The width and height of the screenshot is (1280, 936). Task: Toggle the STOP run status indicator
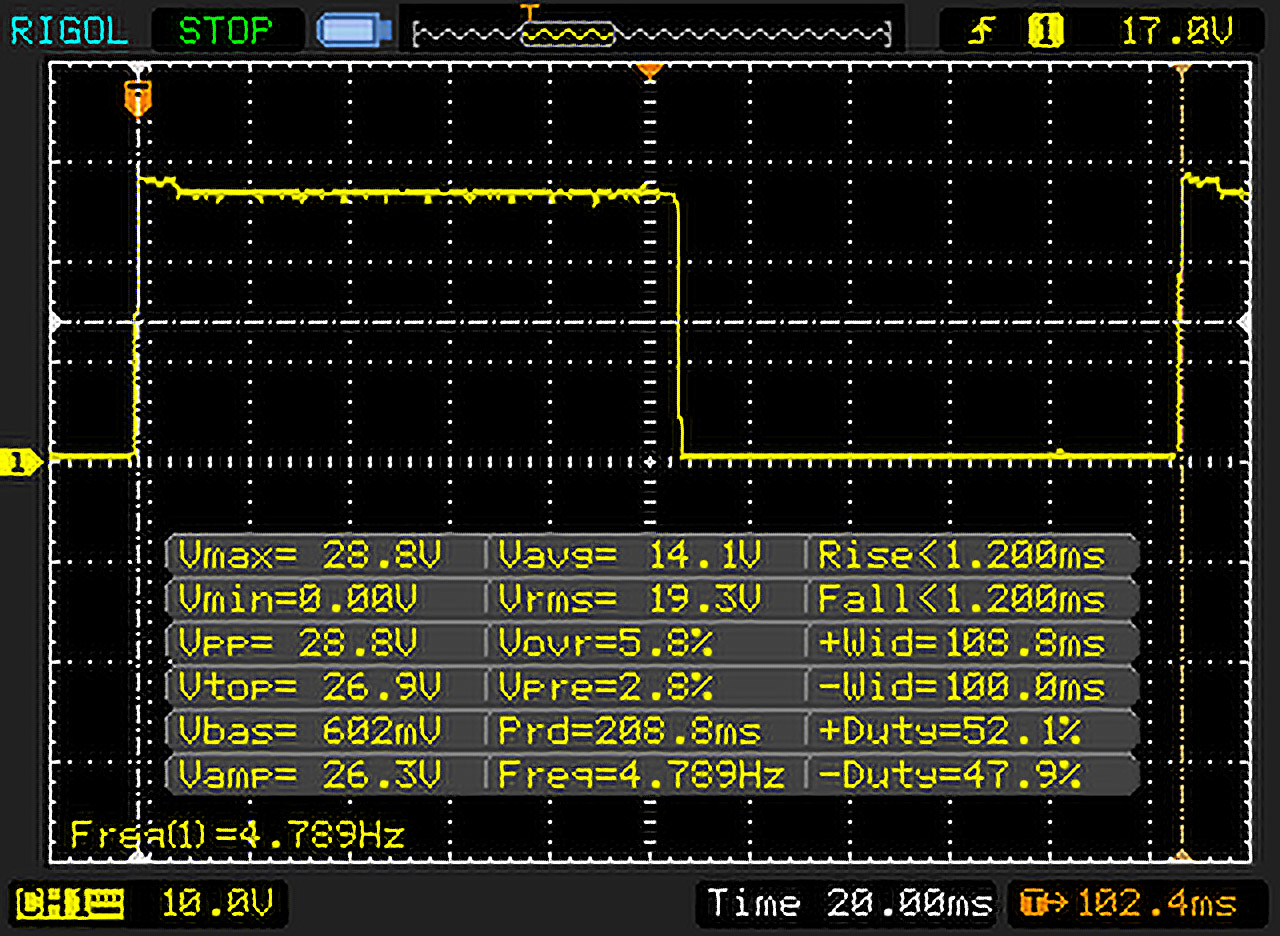(226, 31)
